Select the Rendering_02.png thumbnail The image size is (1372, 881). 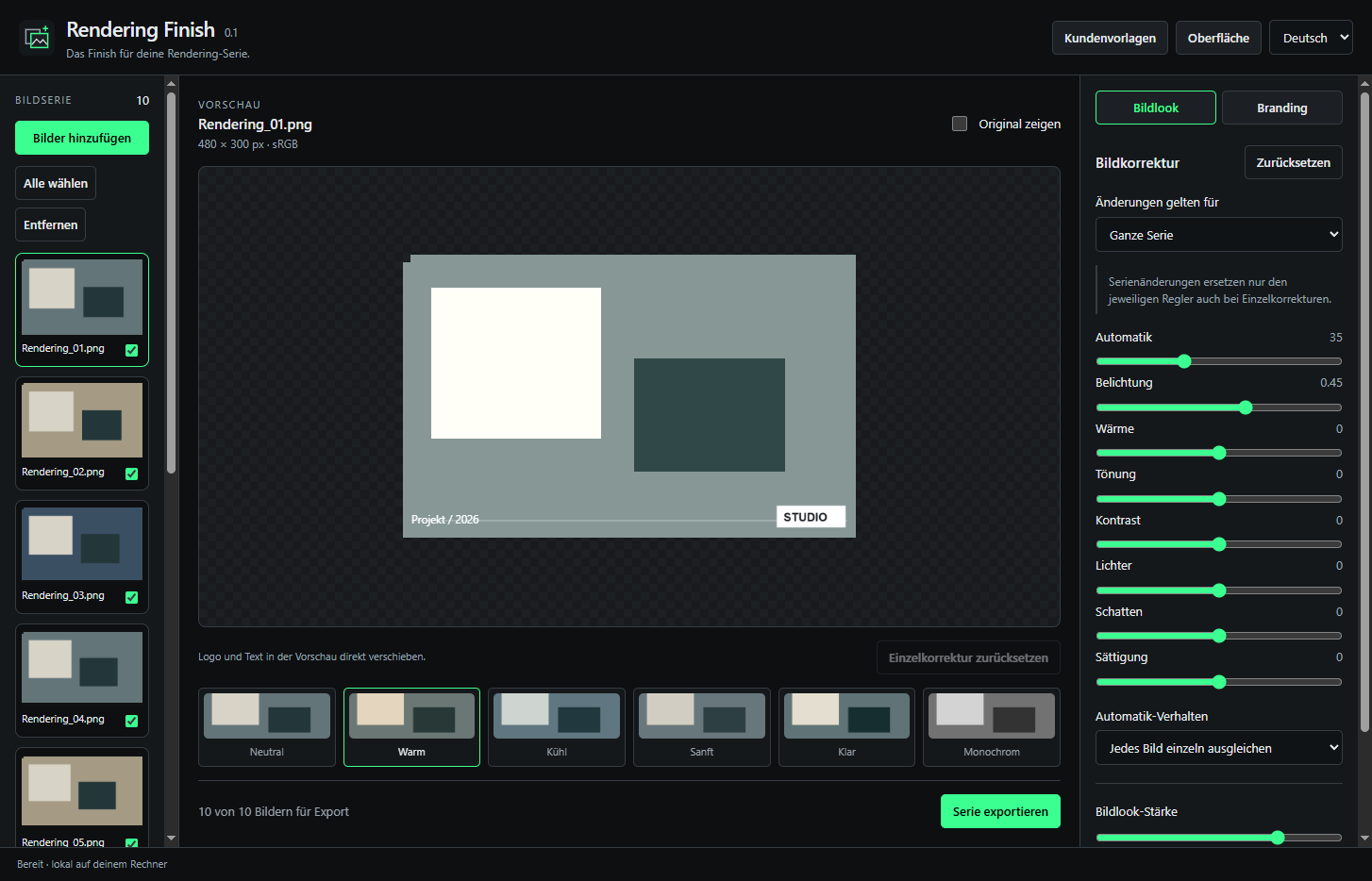coord(82,421)
